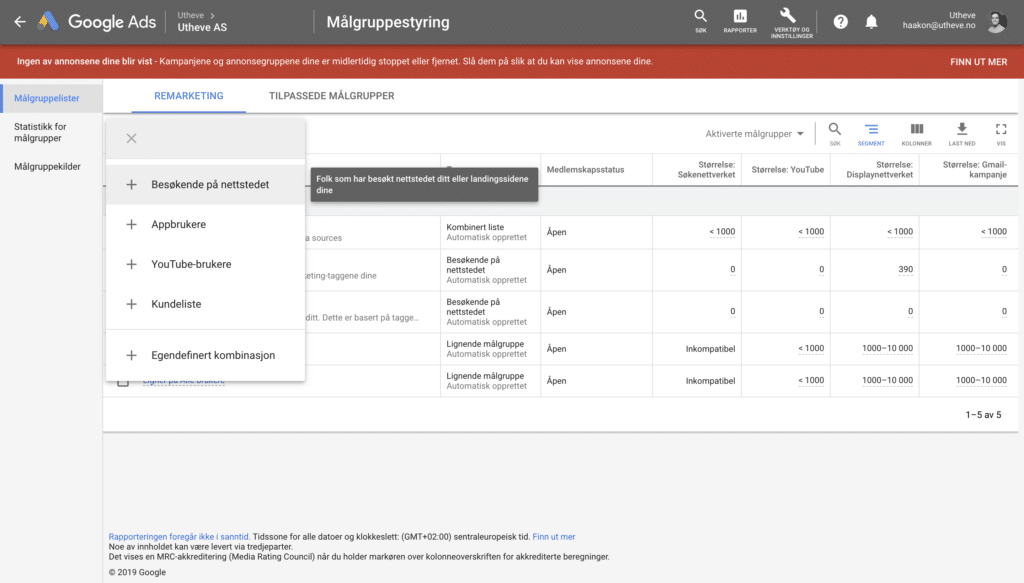
Task: Go back using the arrow icon
Action: point(20,22)
